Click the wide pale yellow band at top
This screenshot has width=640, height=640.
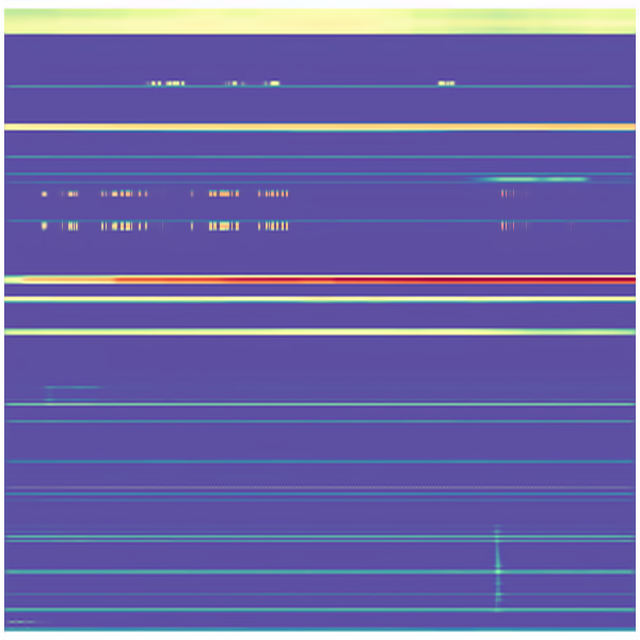tap(320, 21)
